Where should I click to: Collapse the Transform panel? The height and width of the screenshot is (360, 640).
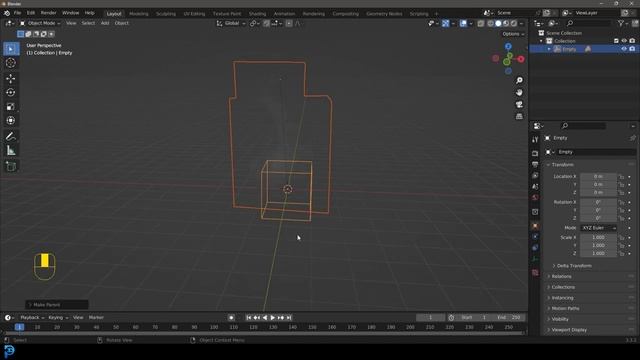click(x=562, y=164)
